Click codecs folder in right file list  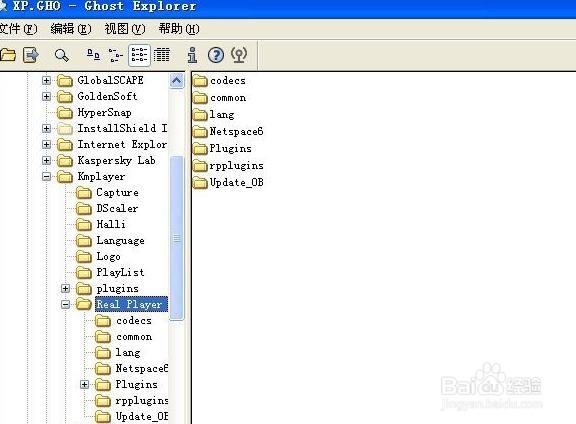[x=219, y=80]
